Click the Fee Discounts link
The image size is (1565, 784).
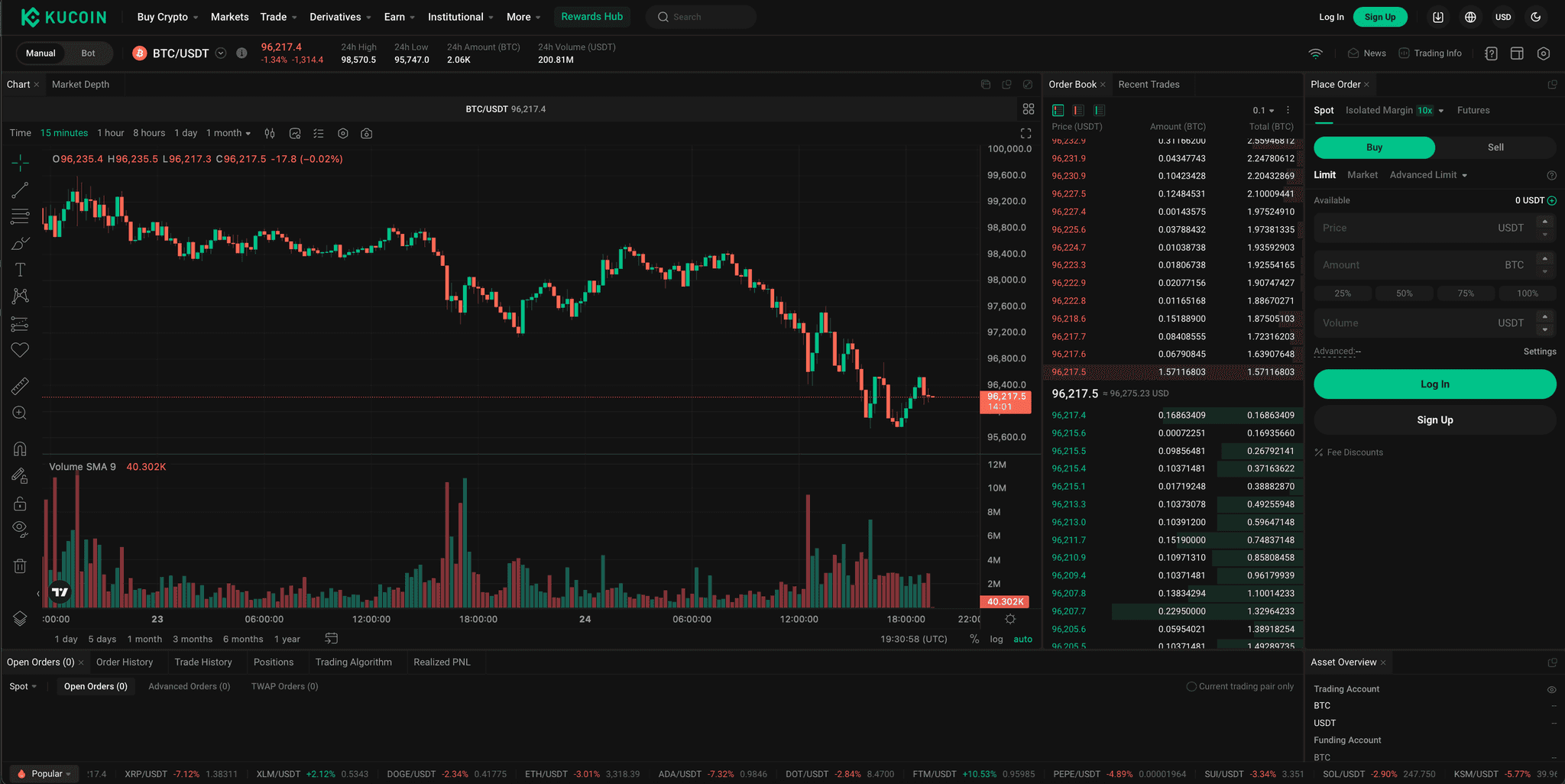pyautogui.click(x=1354, y=452)
